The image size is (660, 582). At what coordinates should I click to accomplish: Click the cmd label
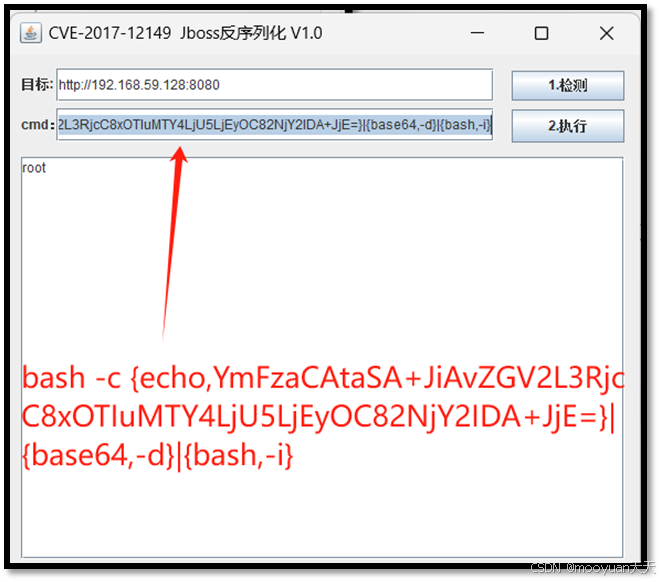[x=38, y=125]
